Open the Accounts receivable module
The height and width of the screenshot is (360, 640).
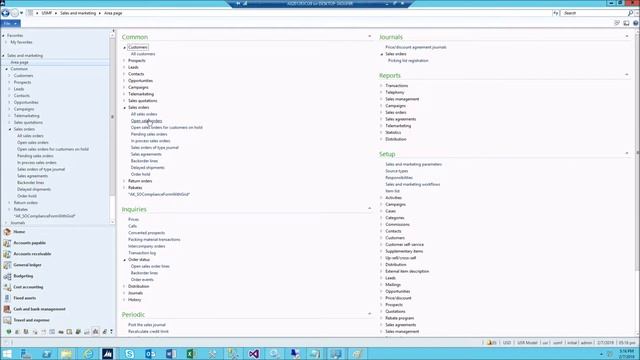(32, 254)
